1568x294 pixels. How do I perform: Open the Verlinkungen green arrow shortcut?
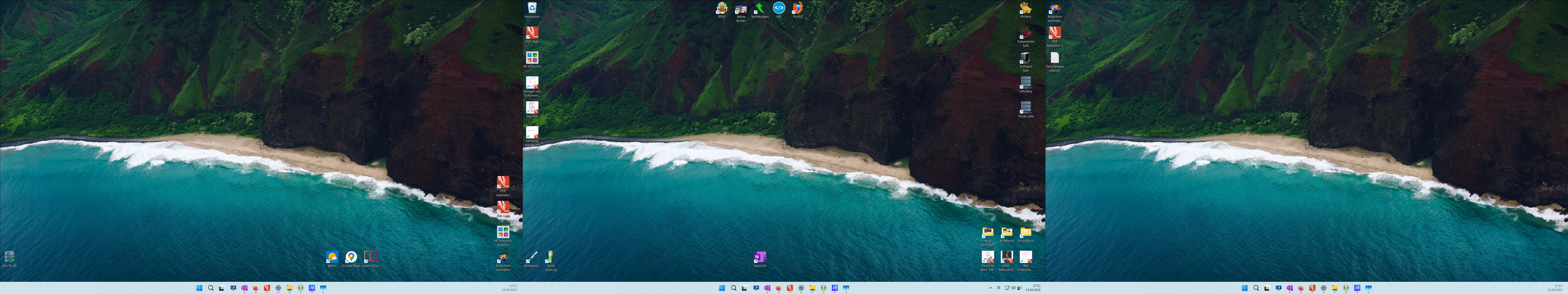pyautogui.click(x=759, y=9)
